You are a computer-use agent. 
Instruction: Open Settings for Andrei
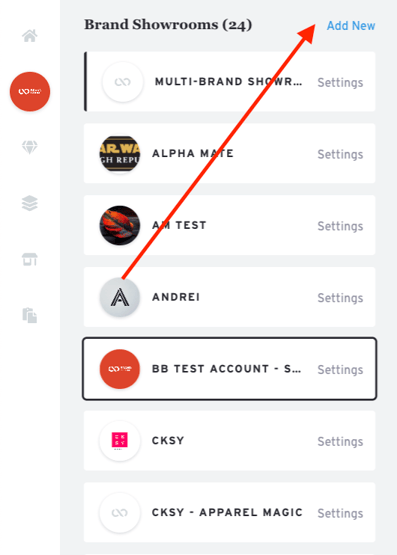pyautogui.click(x=340, y=298)
